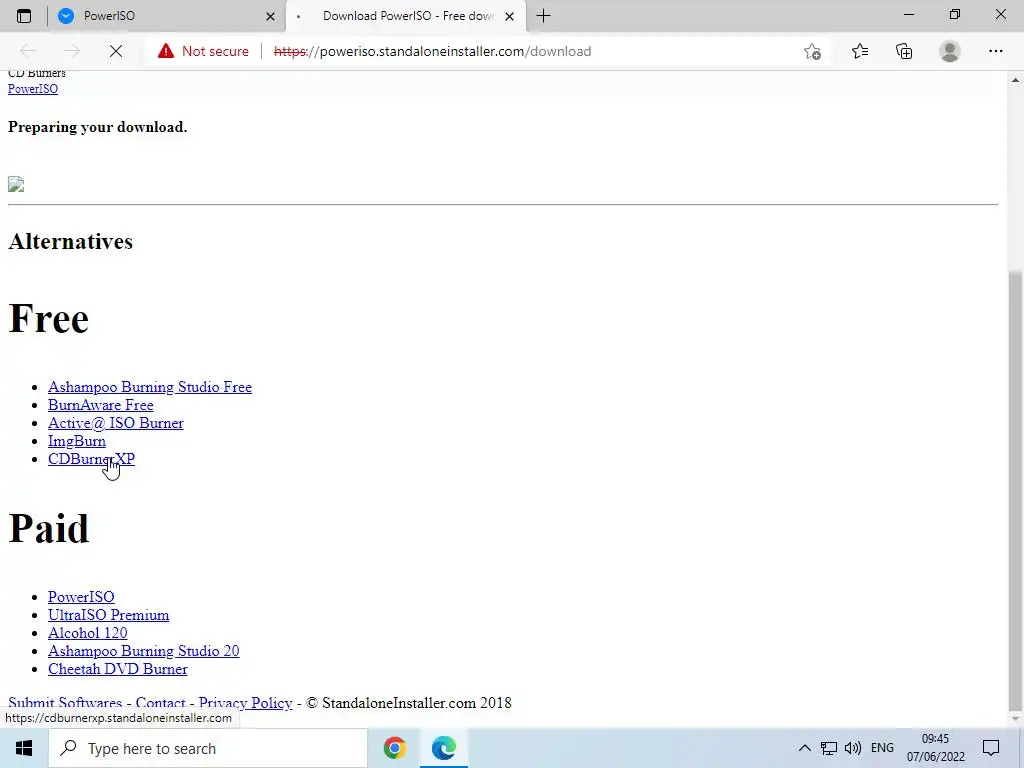Screen dimensions: 1024x768
Task: Open the Windows Start menu
Action: point(24,748)
